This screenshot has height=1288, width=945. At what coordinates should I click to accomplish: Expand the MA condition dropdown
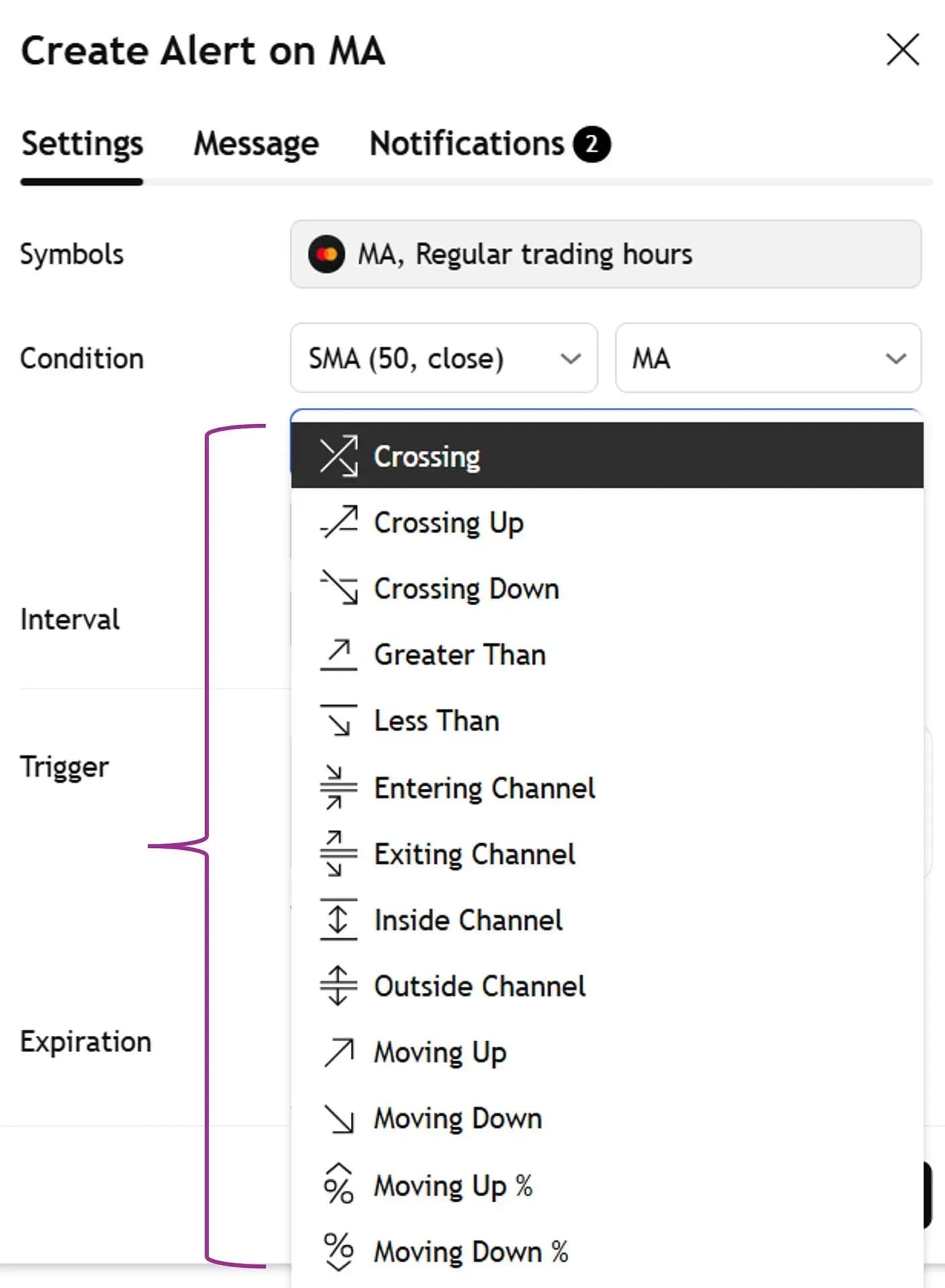pos(768,358)
